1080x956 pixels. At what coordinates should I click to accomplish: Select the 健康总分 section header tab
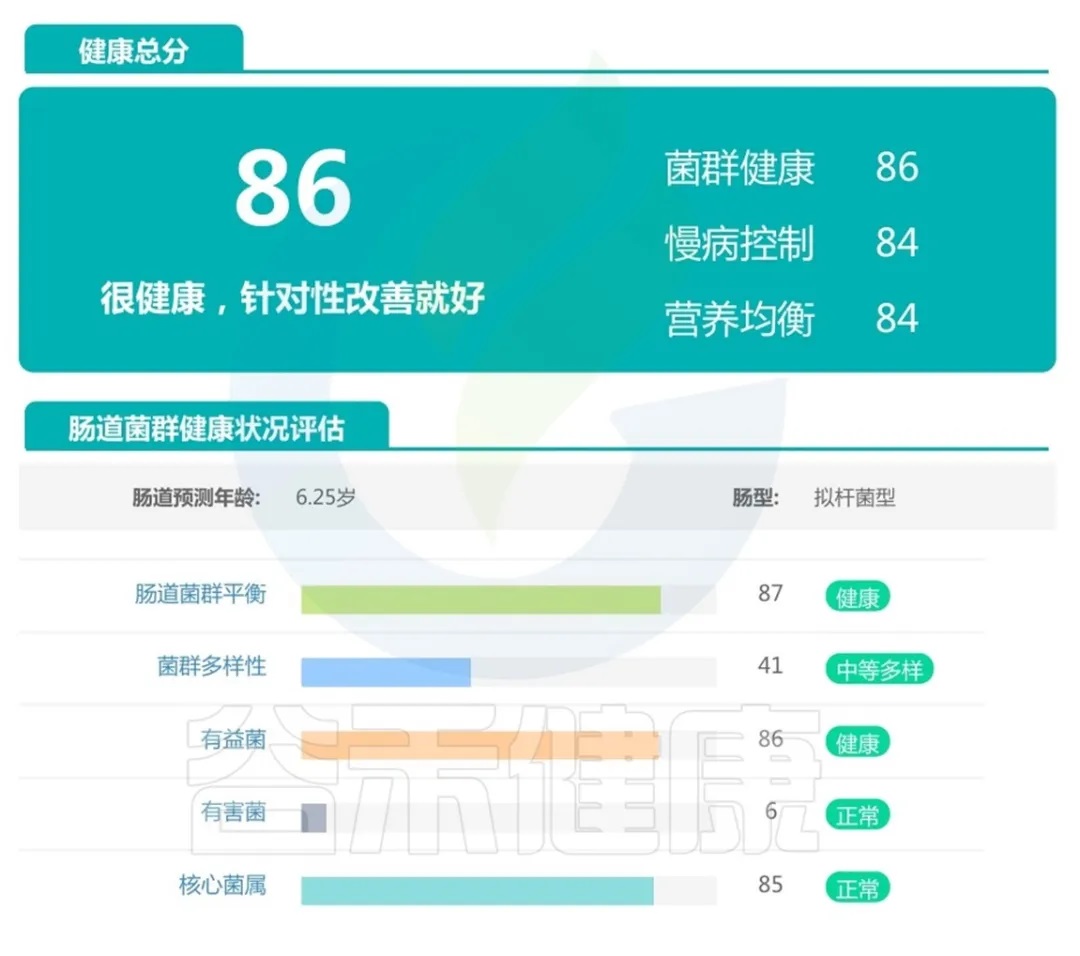133,51
